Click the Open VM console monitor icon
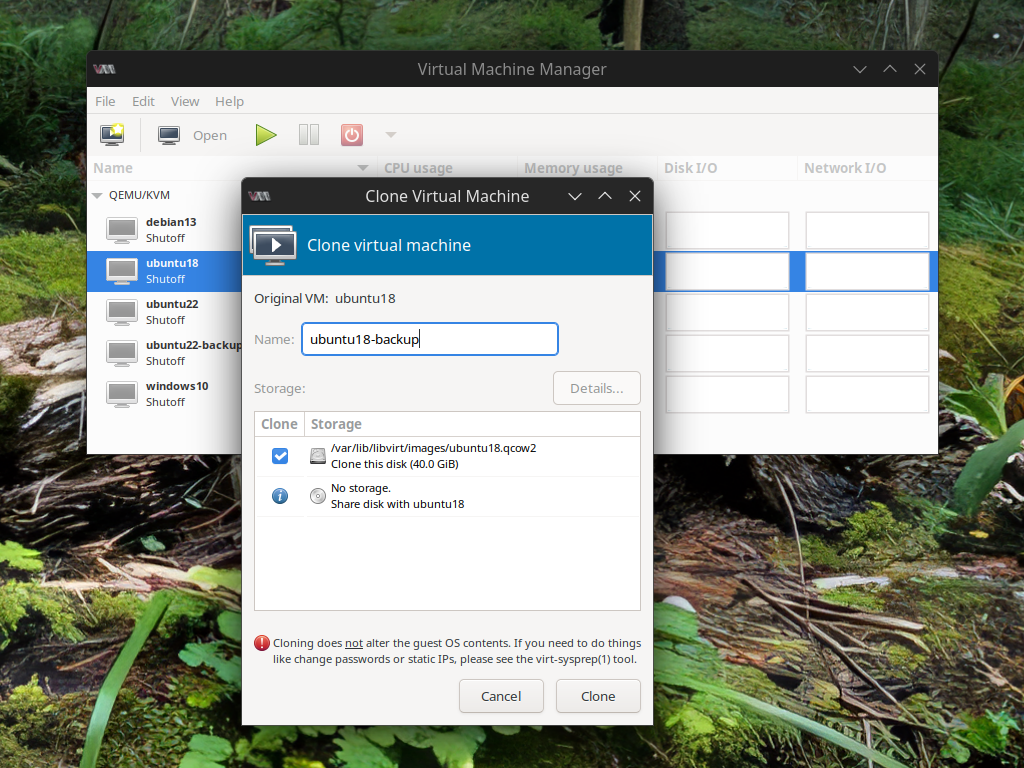This screenshot has height=768, width=1024. 169,135
